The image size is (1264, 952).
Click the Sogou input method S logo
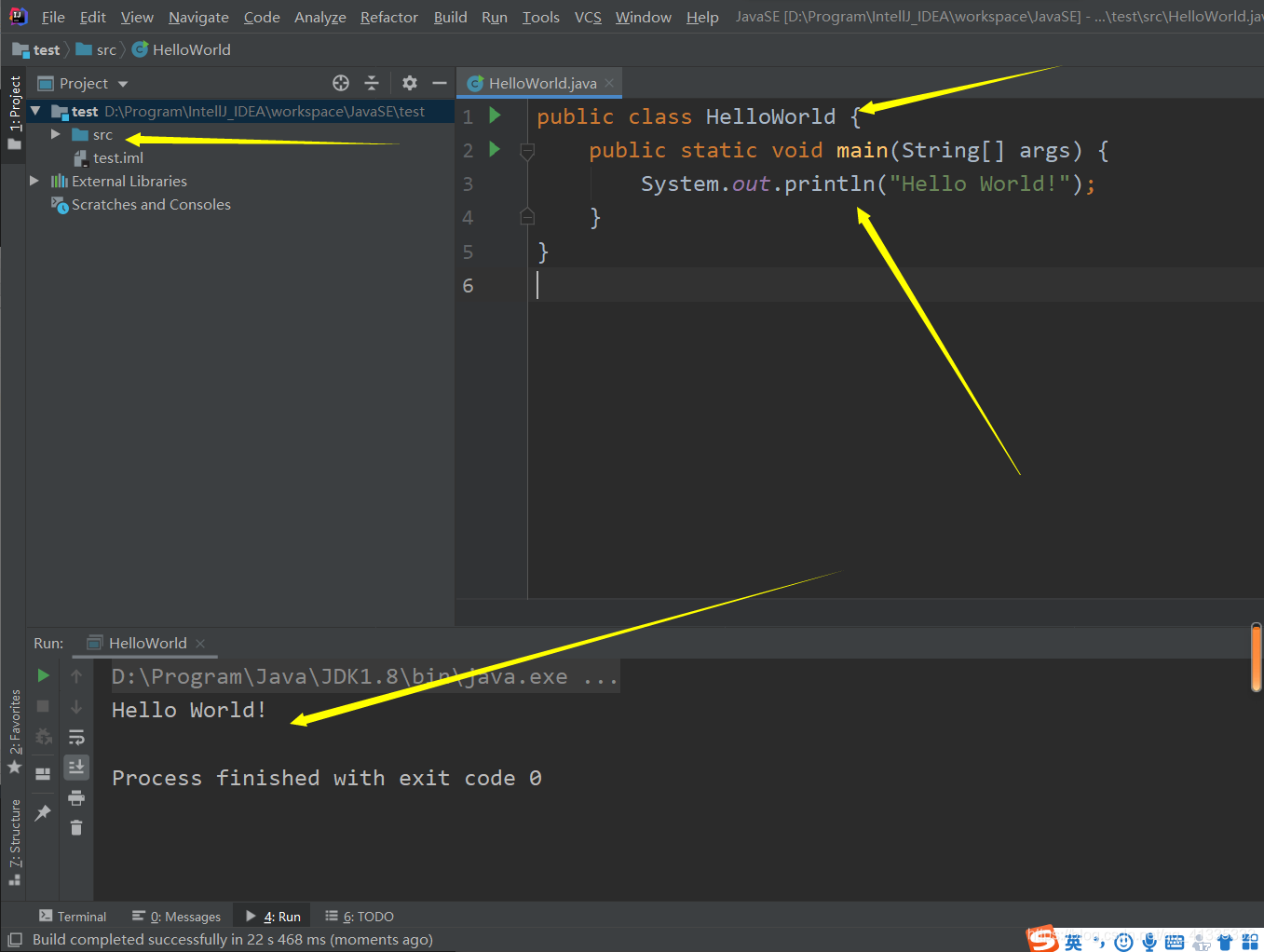click(x=1043, y=939)
